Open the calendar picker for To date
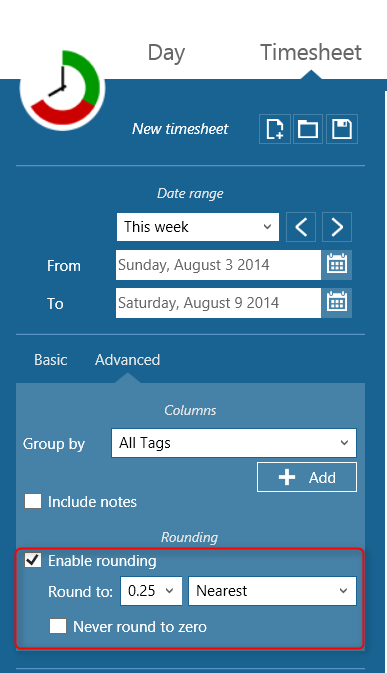 click(x=337, y=303)
